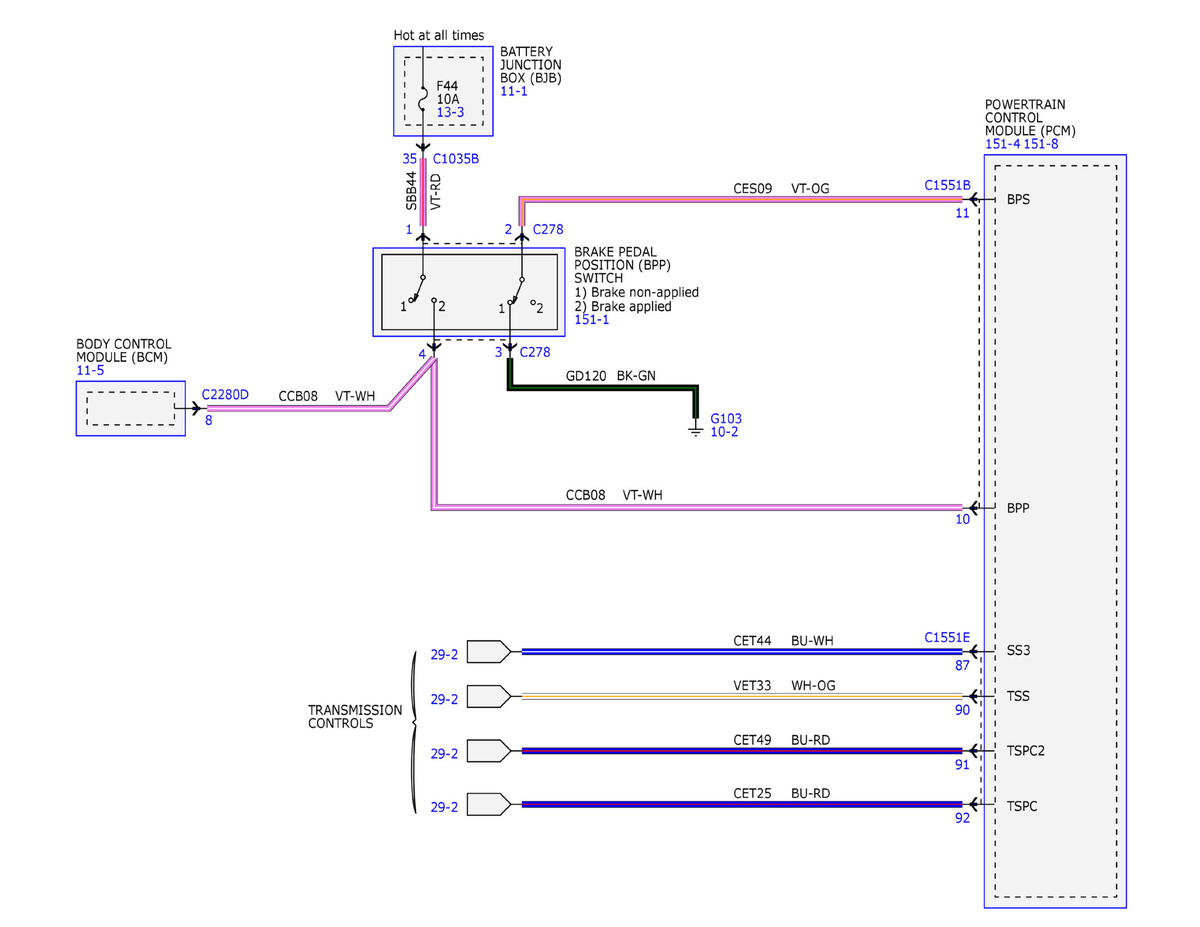Follow the 29-2 reference on the CET25 row

click(x=444, y=808)
